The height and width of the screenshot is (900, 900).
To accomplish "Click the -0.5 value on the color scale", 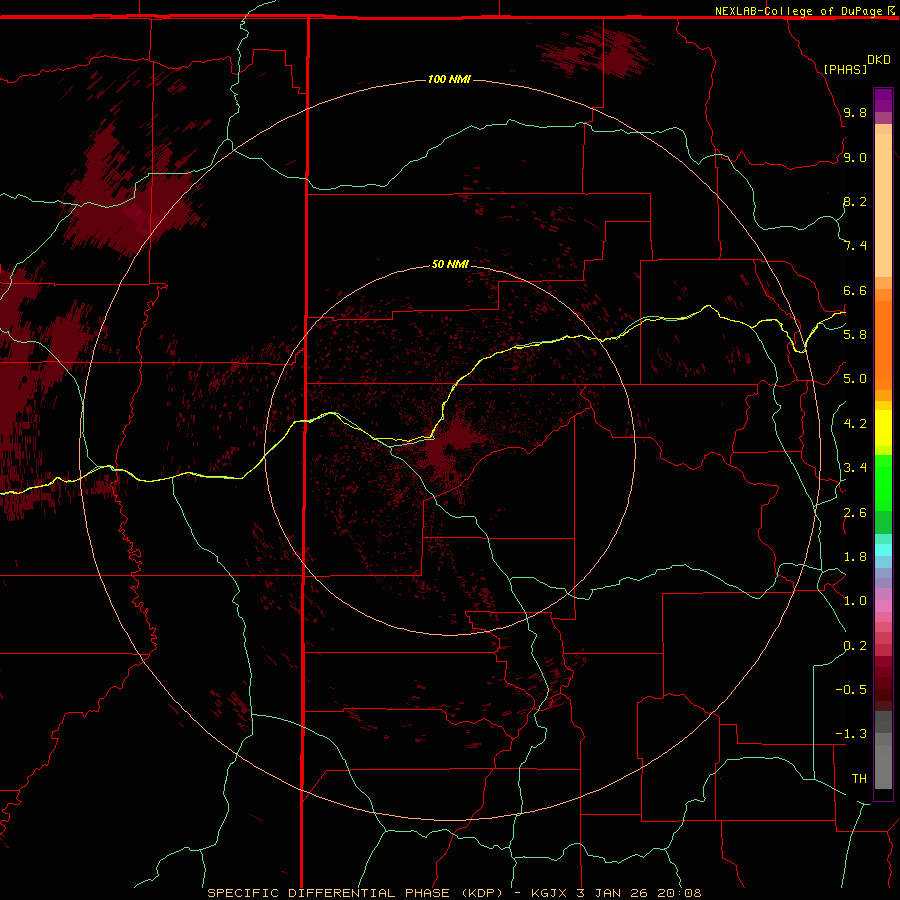I will coord(851,690).
